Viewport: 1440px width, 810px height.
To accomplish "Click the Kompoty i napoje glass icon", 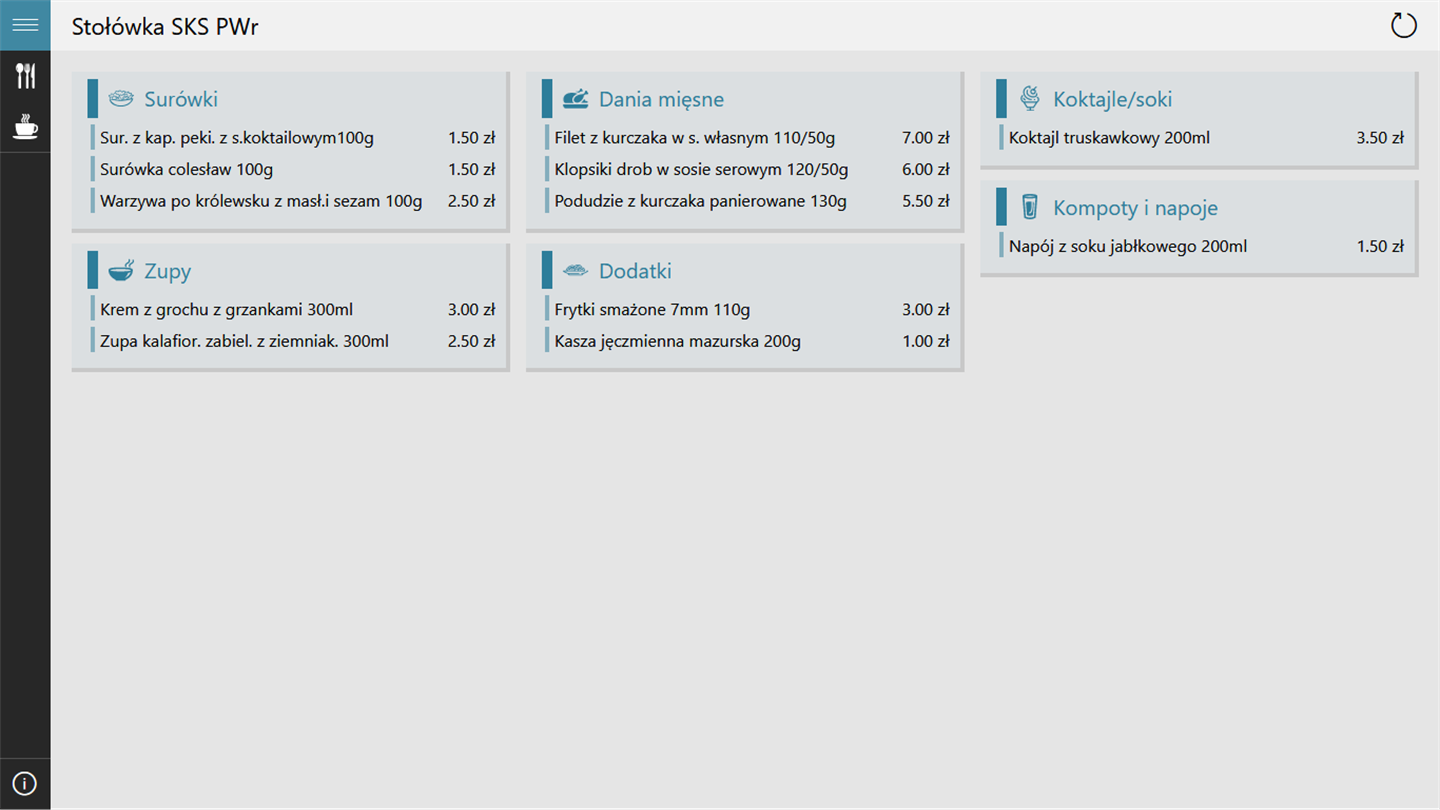I will [x=1030, y=207].
